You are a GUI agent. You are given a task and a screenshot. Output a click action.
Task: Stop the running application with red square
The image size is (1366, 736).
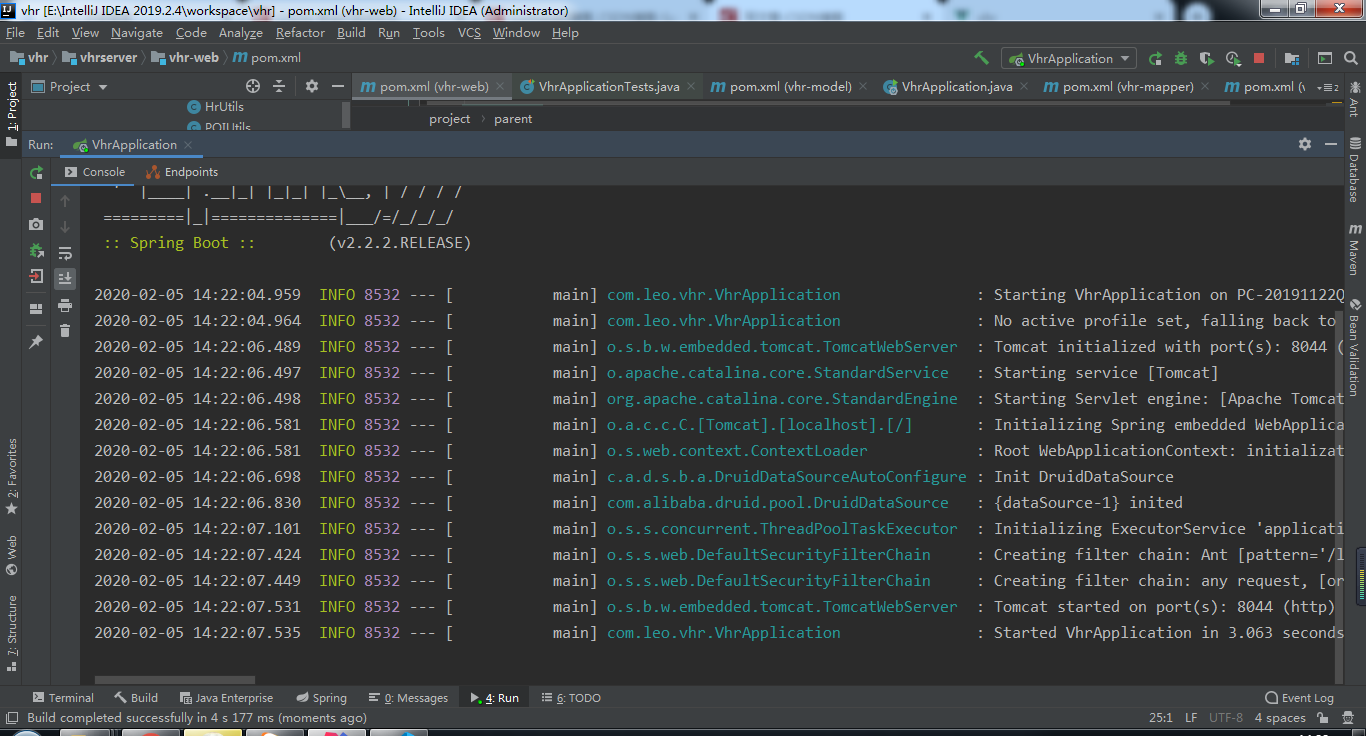[1259, 59]
